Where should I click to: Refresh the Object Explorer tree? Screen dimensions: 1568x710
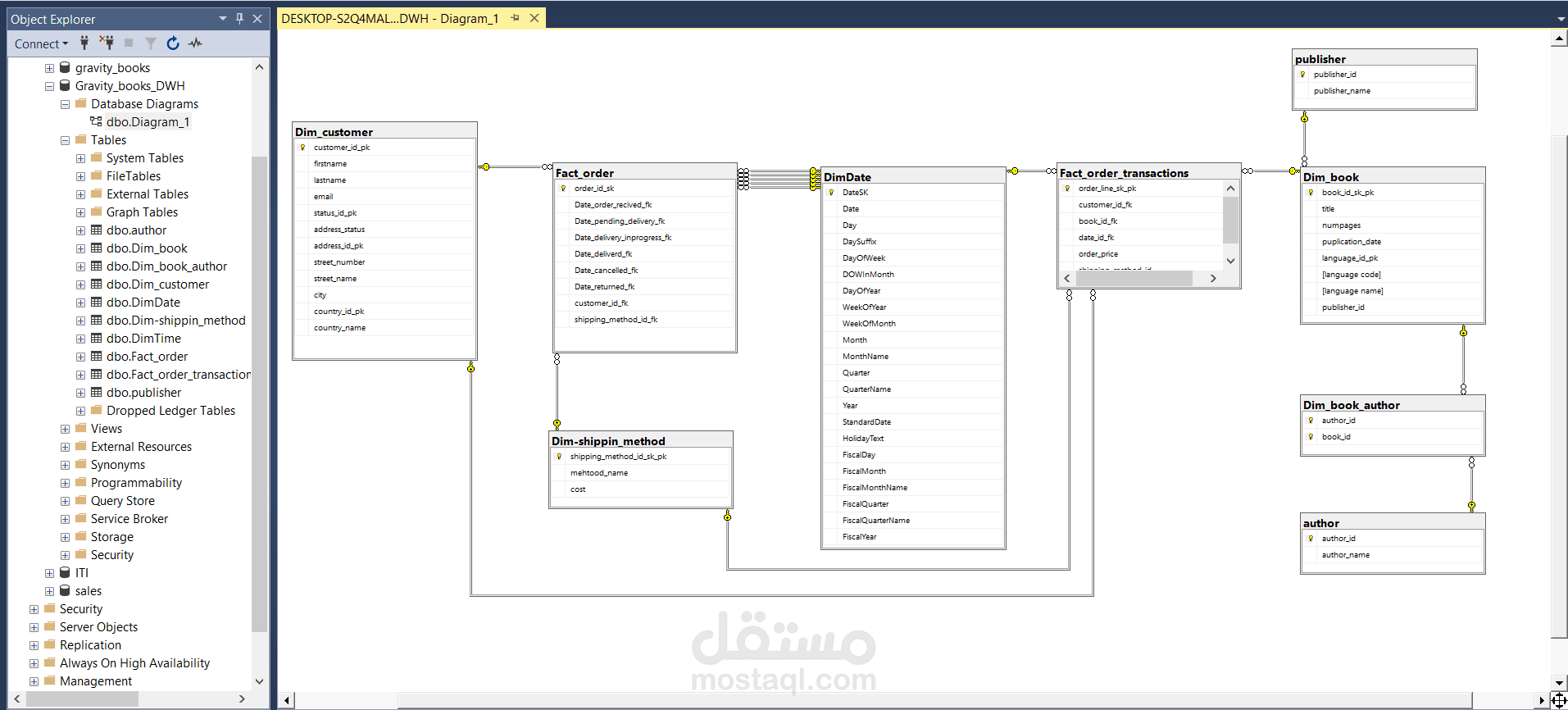point(173,43)
